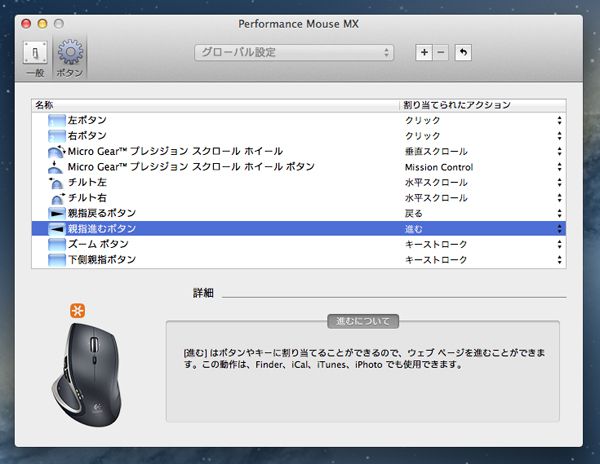The height and width of the screenshot is (464, 600).
Task: Select the 右ボタン row icon
Action: pos(56,136)
